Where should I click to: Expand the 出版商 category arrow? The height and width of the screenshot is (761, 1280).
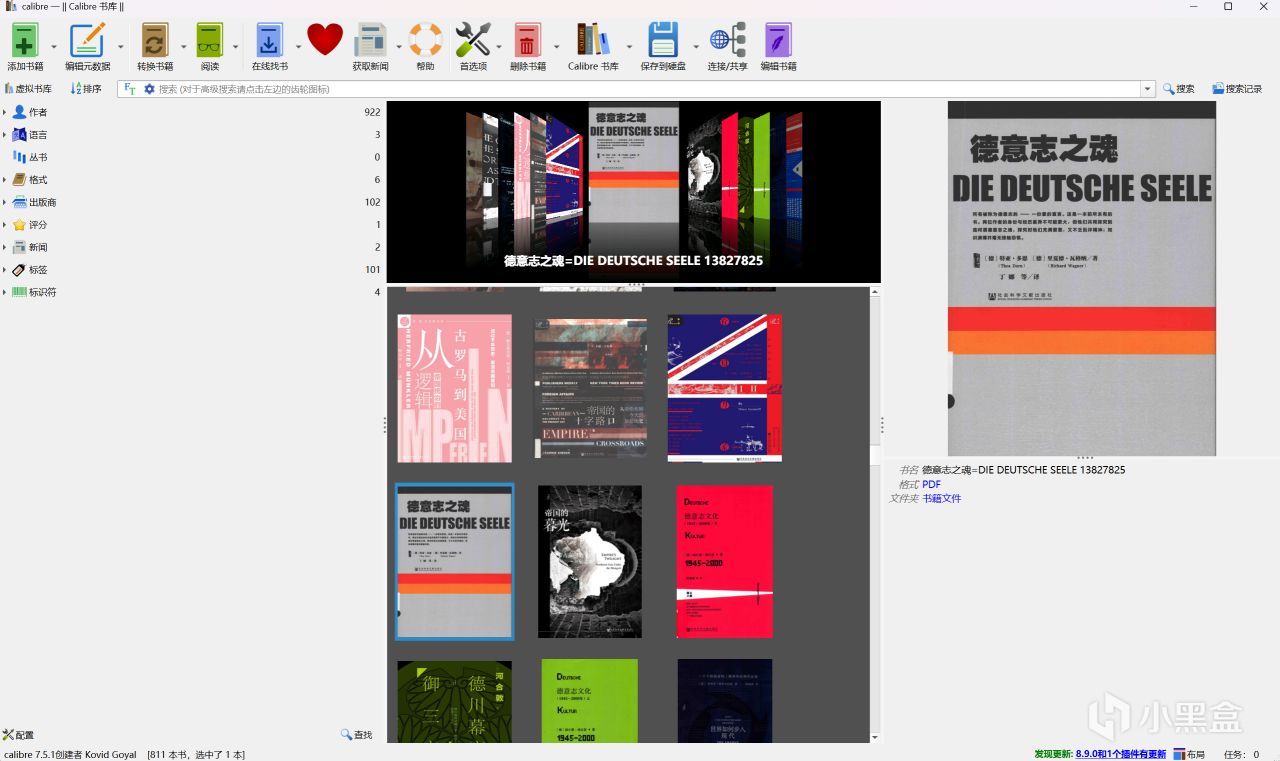point(5,202)
